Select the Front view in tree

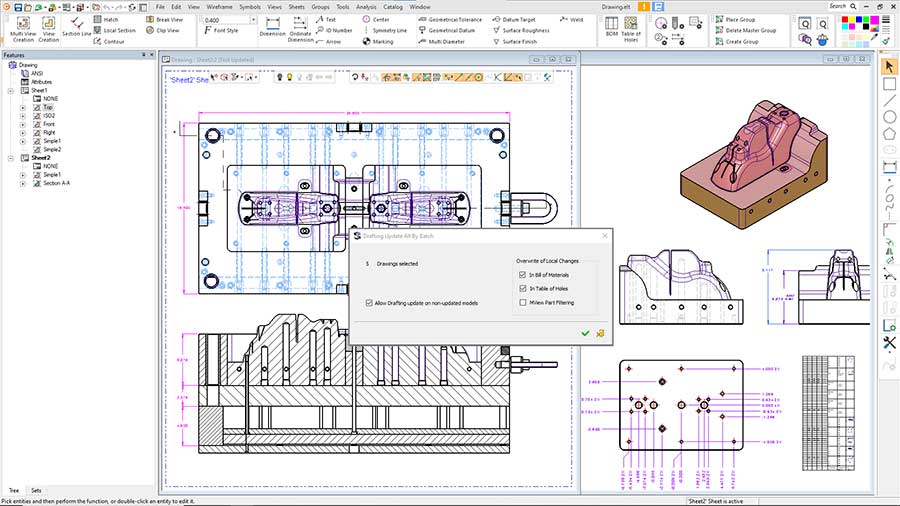tap(49, 124)
